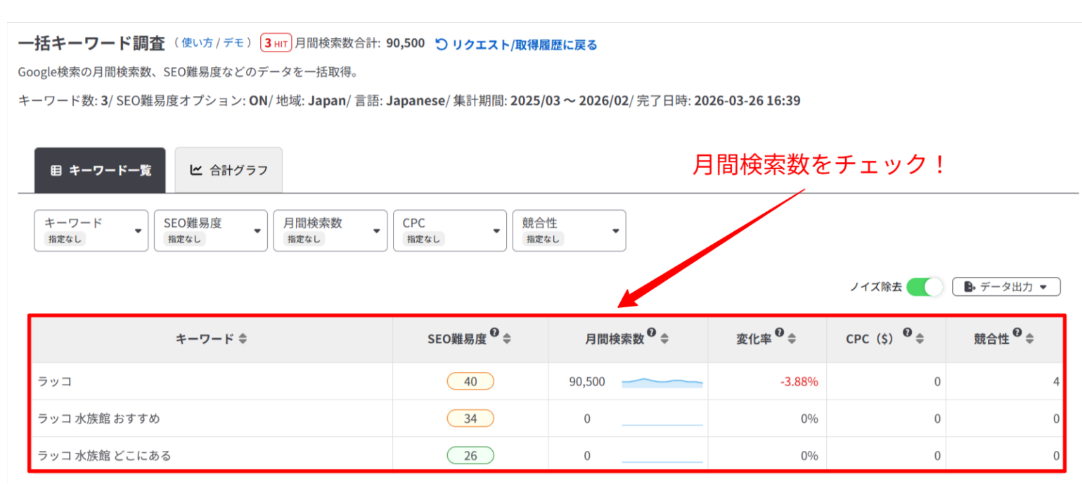Click the 競合性 help question icon
Screen dimensions: 1082x493
[1016, 333]
